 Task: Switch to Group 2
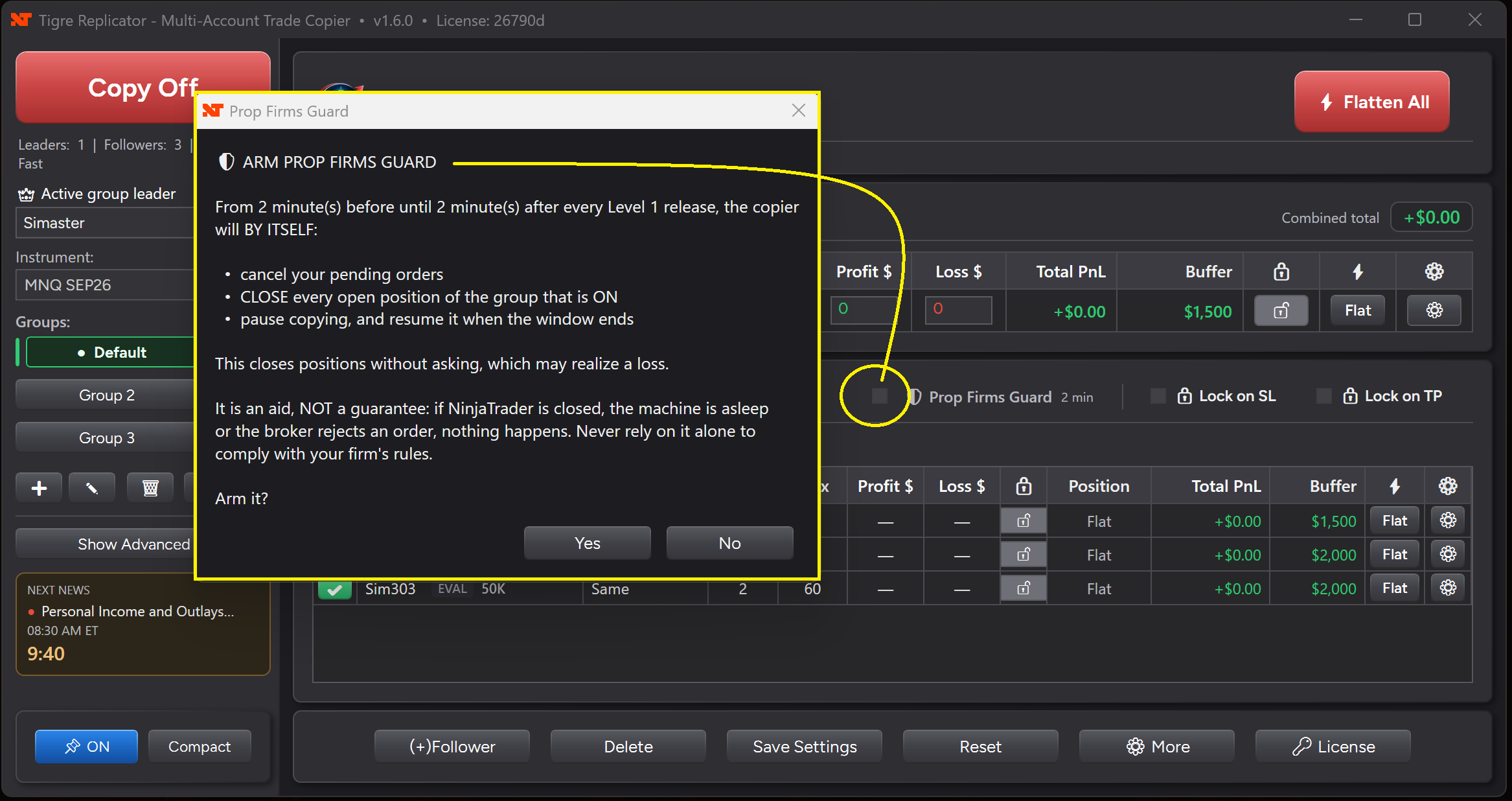106,395
